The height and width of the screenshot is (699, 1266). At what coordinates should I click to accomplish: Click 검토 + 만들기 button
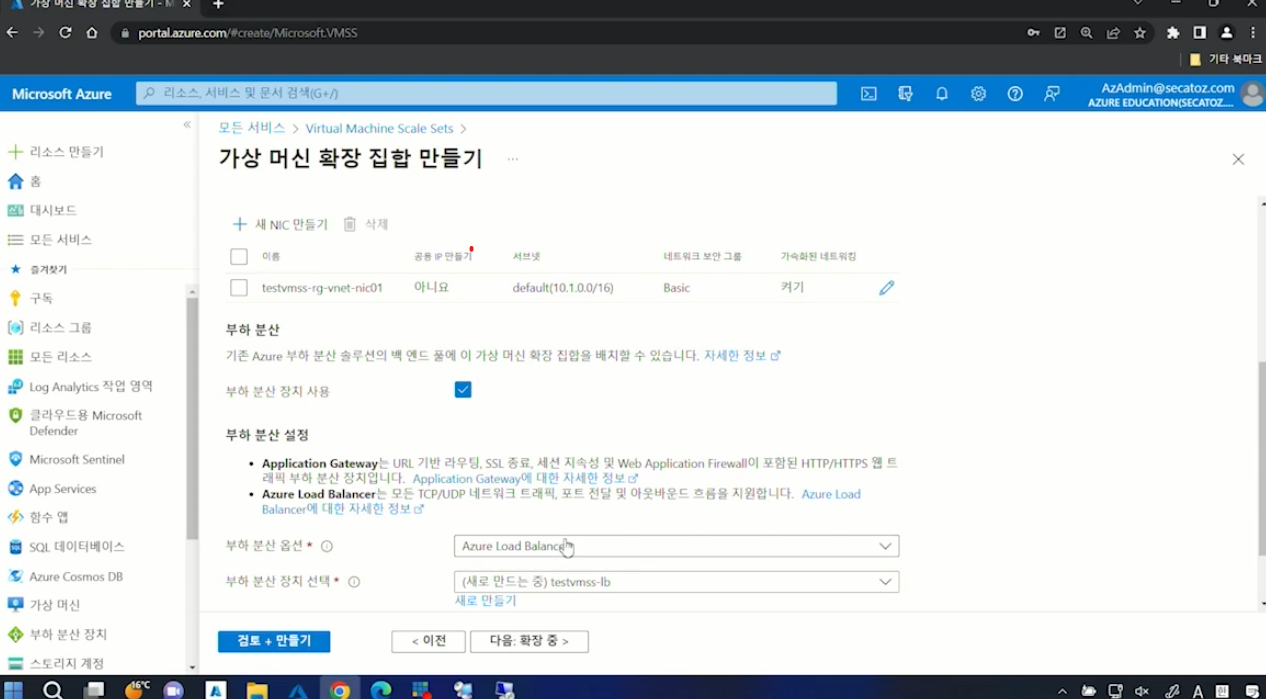pos(274,641)
